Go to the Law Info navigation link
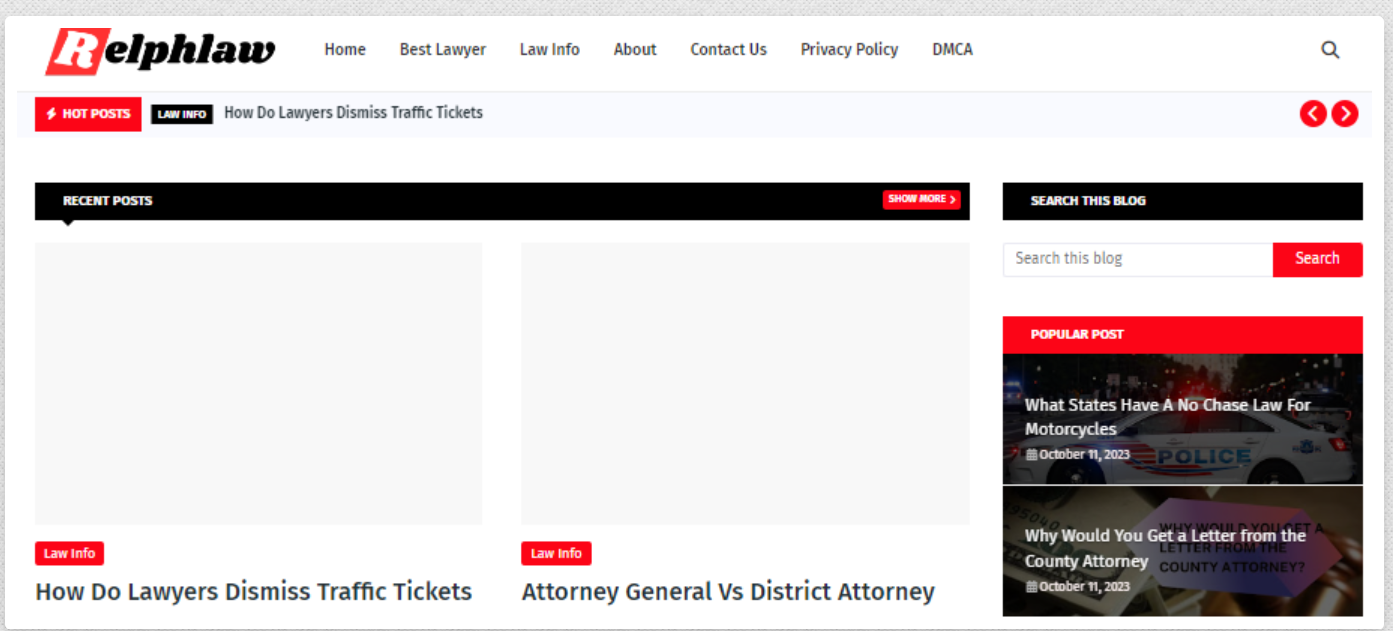 point(549,50)
